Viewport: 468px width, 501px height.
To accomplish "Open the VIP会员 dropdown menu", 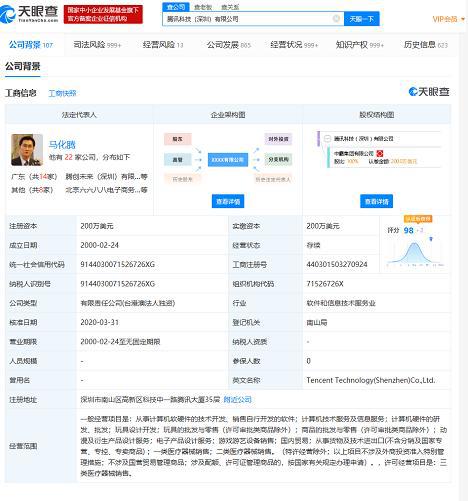I will pyautogui.click(x=448, y=19).
